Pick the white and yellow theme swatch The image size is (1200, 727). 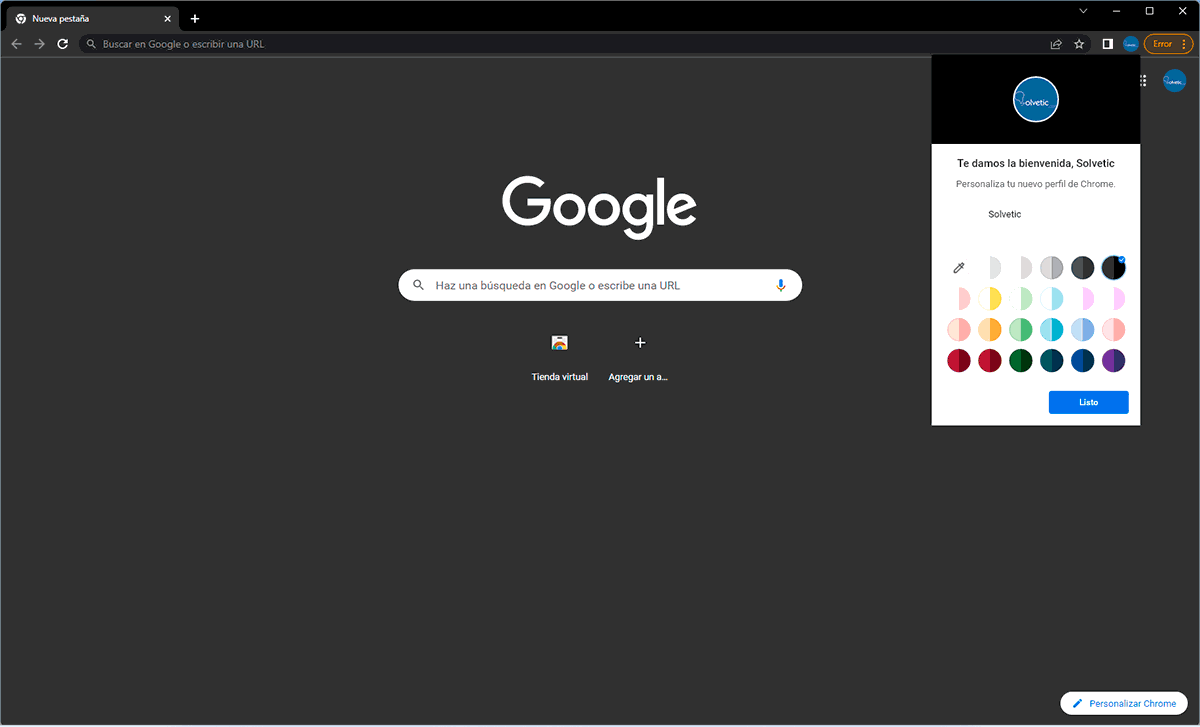[990, 298]
